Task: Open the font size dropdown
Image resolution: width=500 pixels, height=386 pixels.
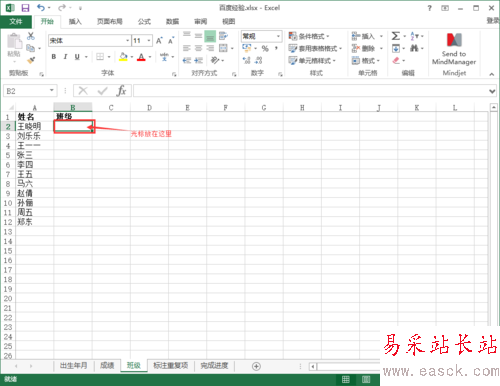Action: coord(149,41)
